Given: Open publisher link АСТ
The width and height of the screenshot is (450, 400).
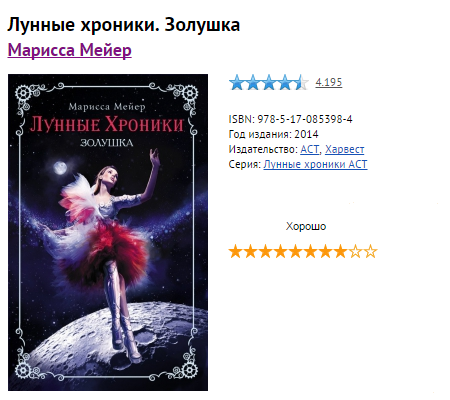Looking at the screenshot, I should tap(310, 149).
